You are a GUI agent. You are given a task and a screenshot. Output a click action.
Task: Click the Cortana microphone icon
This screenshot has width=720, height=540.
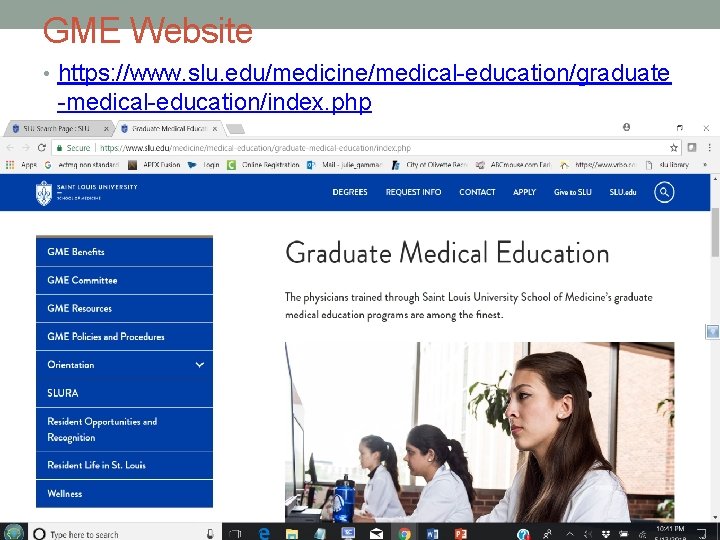pos(210,534)
